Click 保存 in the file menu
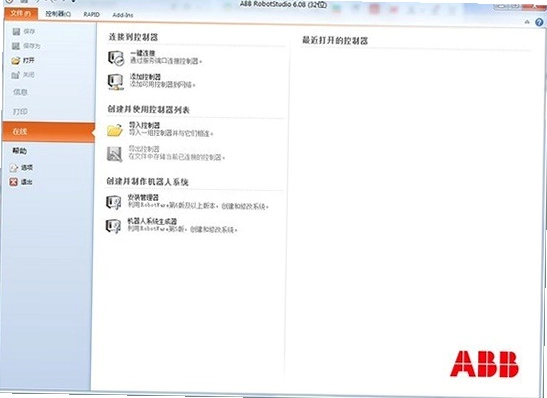Screen dimensions: 547x398 tap(23, 32)
